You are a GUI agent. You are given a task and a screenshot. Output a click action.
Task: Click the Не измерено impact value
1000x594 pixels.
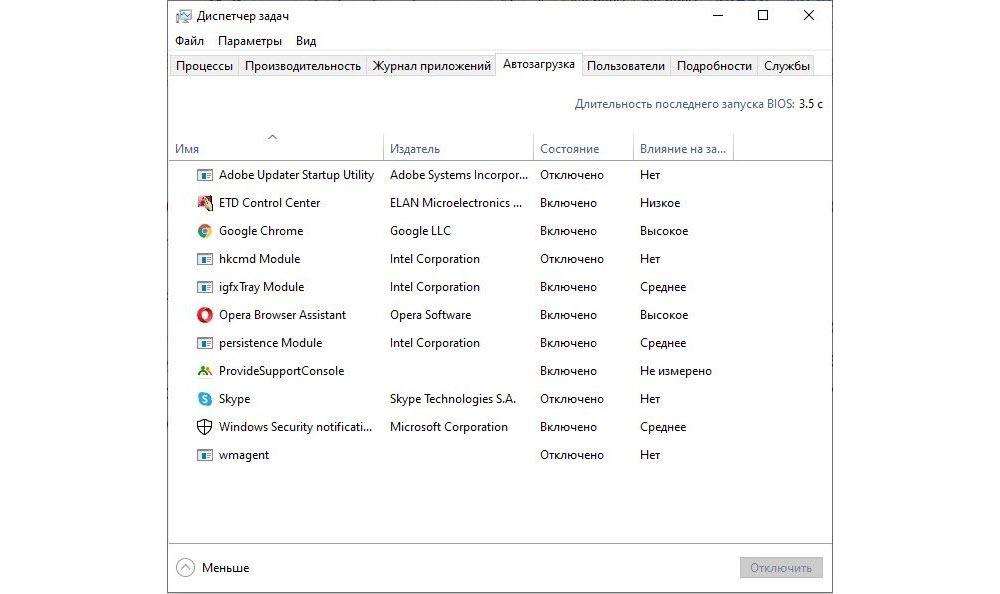click(x=676, y=371)
